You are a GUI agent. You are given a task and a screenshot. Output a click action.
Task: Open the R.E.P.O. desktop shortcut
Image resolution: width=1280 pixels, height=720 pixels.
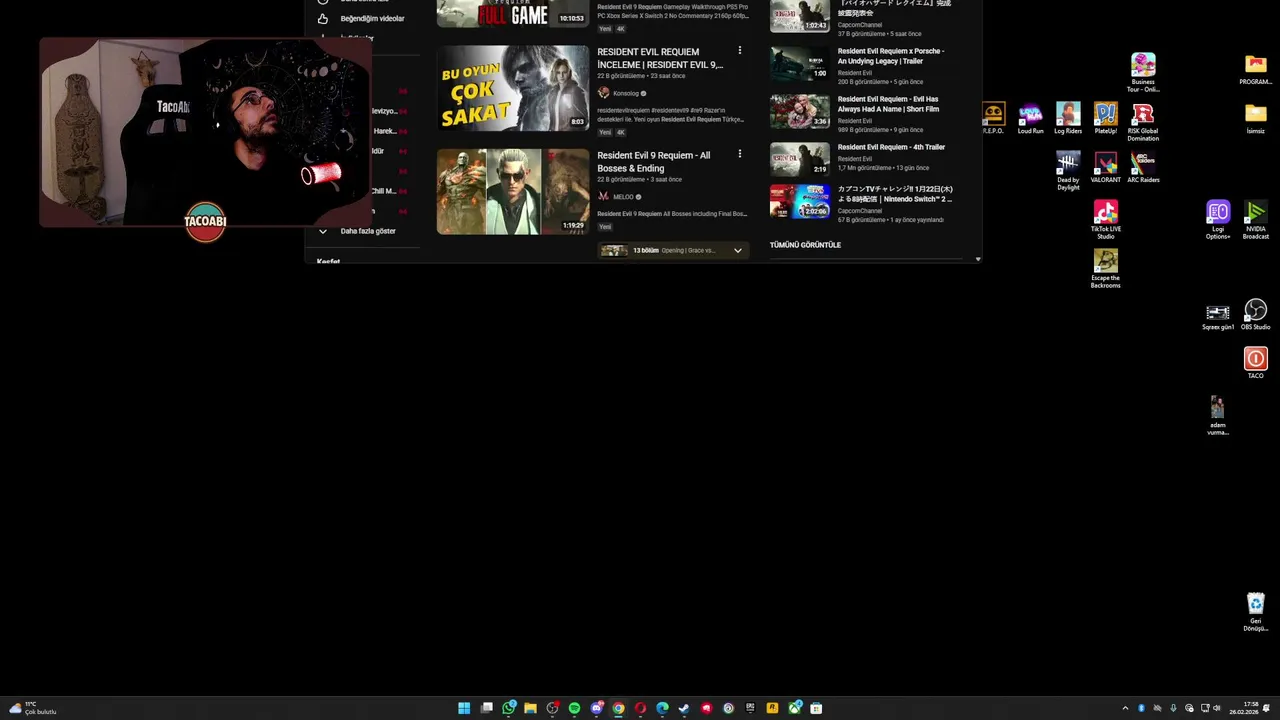[992, 118]
